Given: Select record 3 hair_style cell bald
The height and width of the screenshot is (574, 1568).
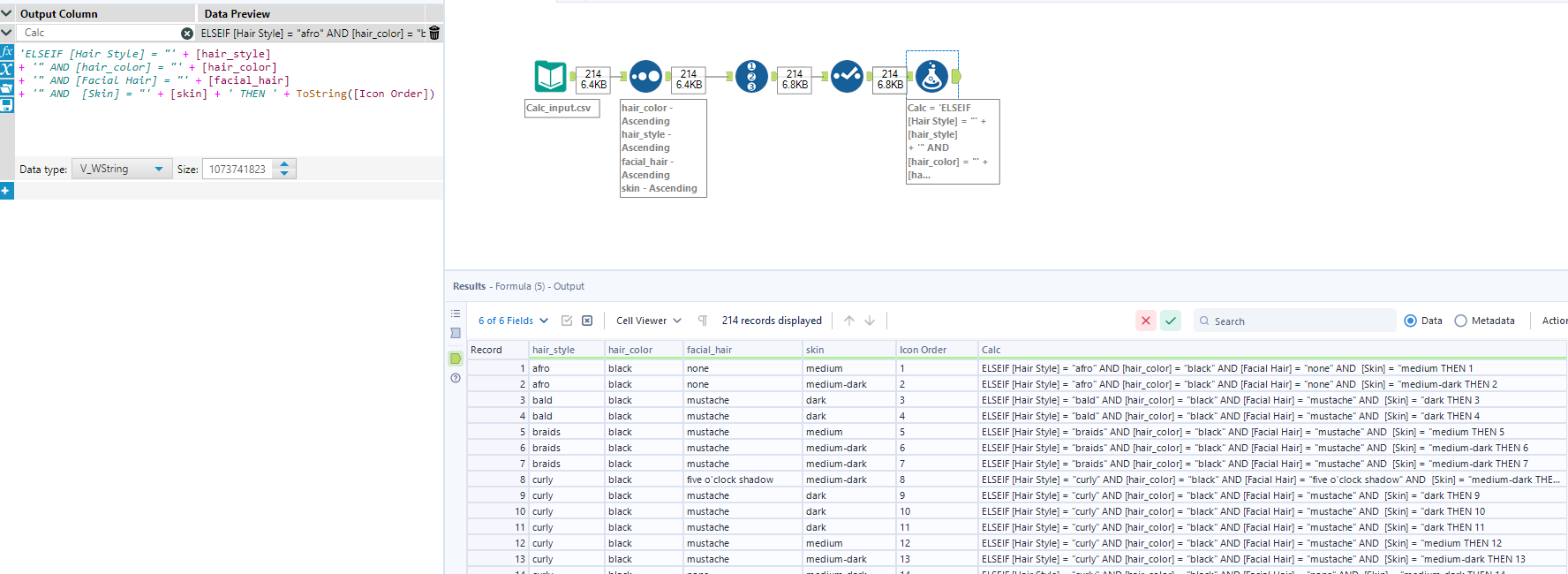Looking at the screenshot, I should [567, 400].
